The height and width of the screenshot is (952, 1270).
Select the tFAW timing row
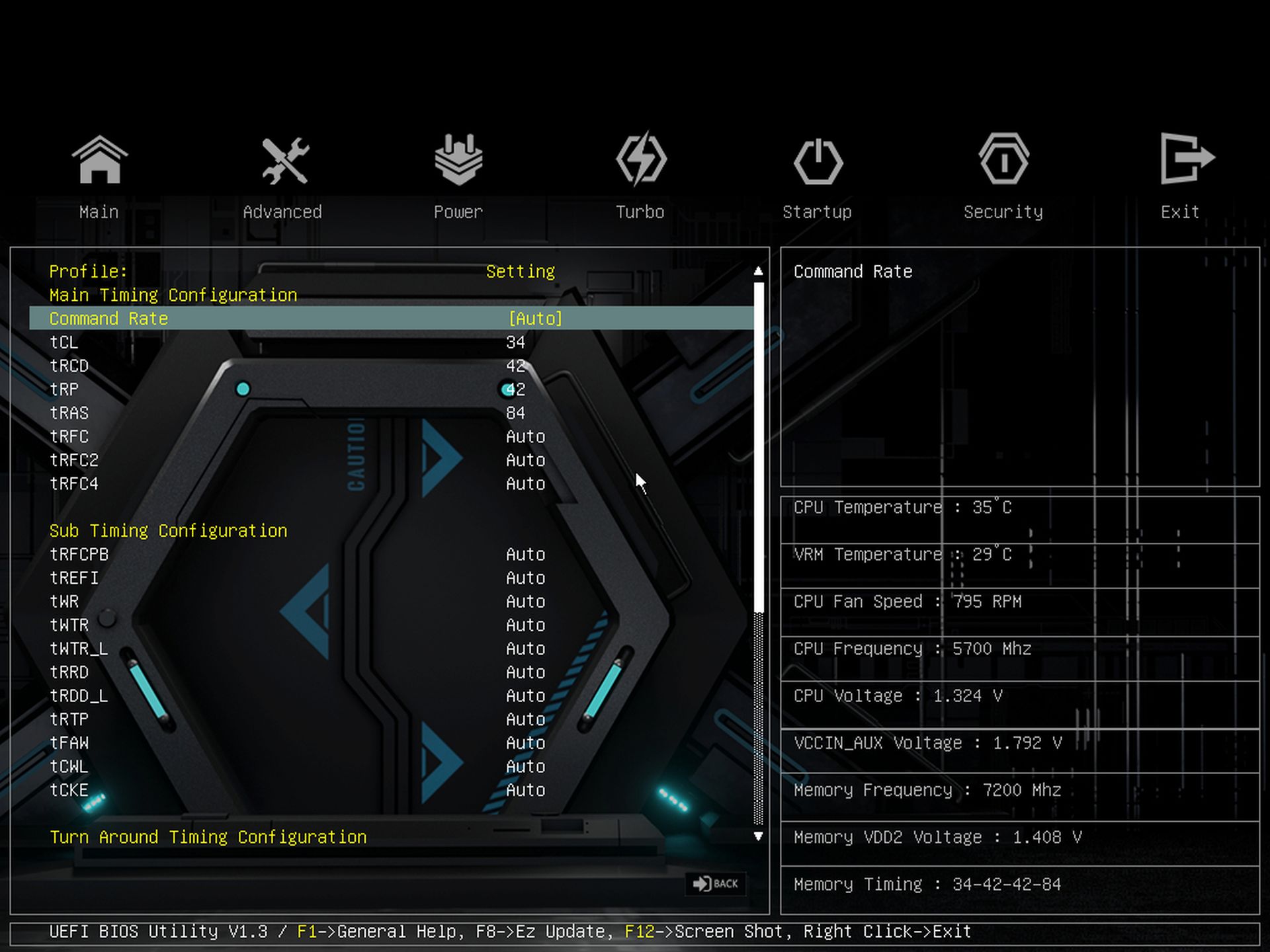tap(69, 743)
